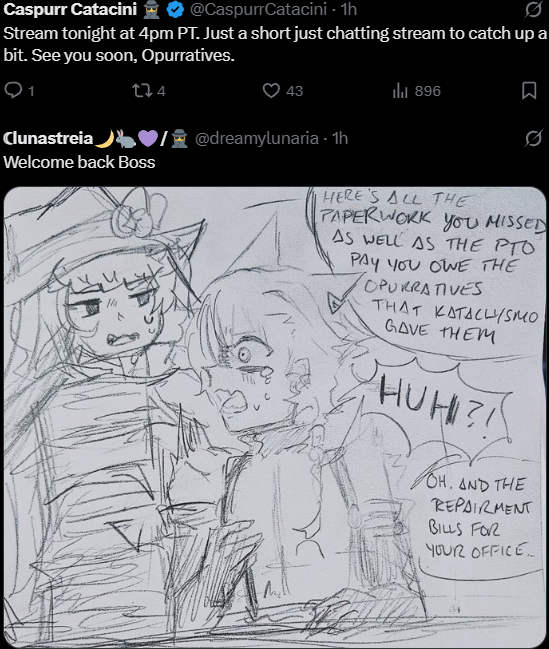Click the repost count 4
The image size is (549, 649).
click(x=161, y=91)
